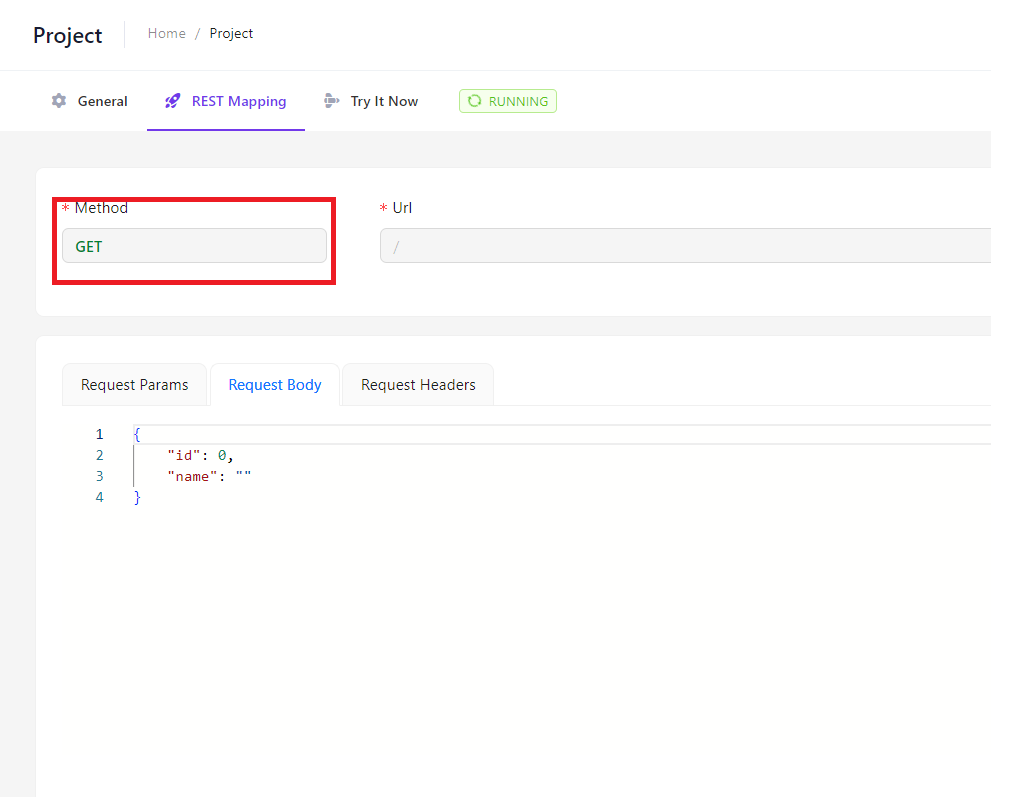Screen dimensions: 1029x797
Task: Open the Method dropdown showing GET
Action: (x=194, y=246)
